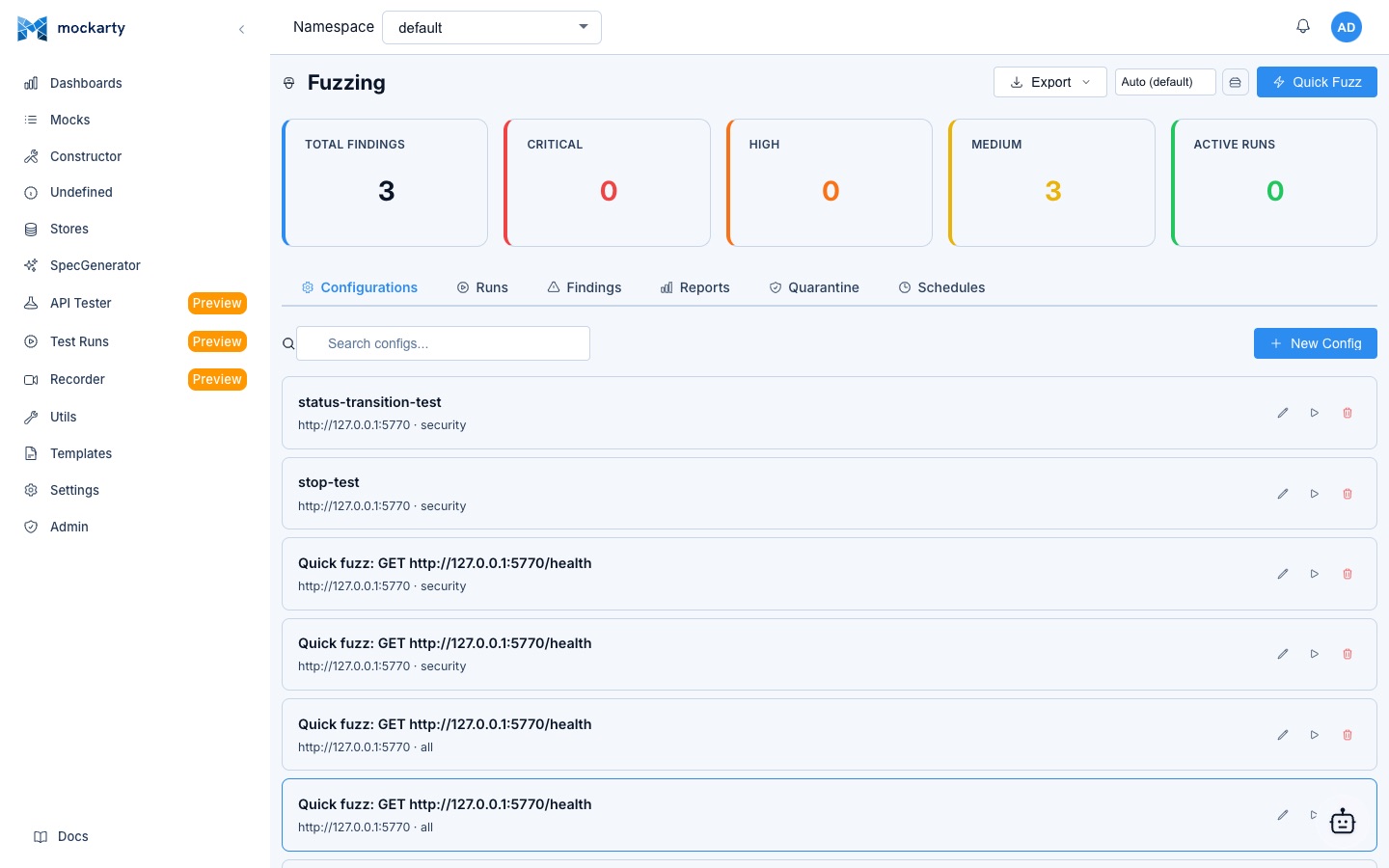This screenshot has height=868, width=1389.
Task: Click the icon button beside Auto (default)
Action: 1236,82
